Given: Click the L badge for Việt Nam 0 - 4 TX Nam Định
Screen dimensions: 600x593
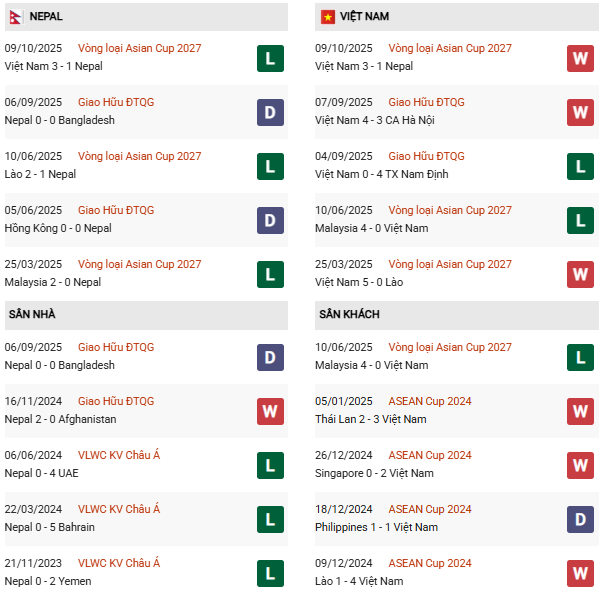Looking at the screenshot, I should point(580,166).
